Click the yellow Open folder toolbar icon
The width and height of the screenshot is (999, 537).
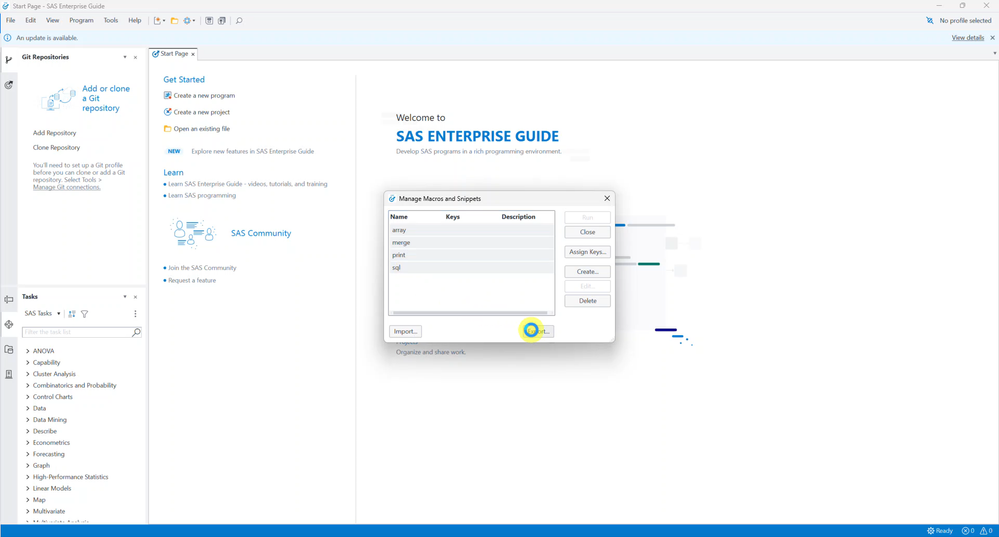[x=174, y=20]
